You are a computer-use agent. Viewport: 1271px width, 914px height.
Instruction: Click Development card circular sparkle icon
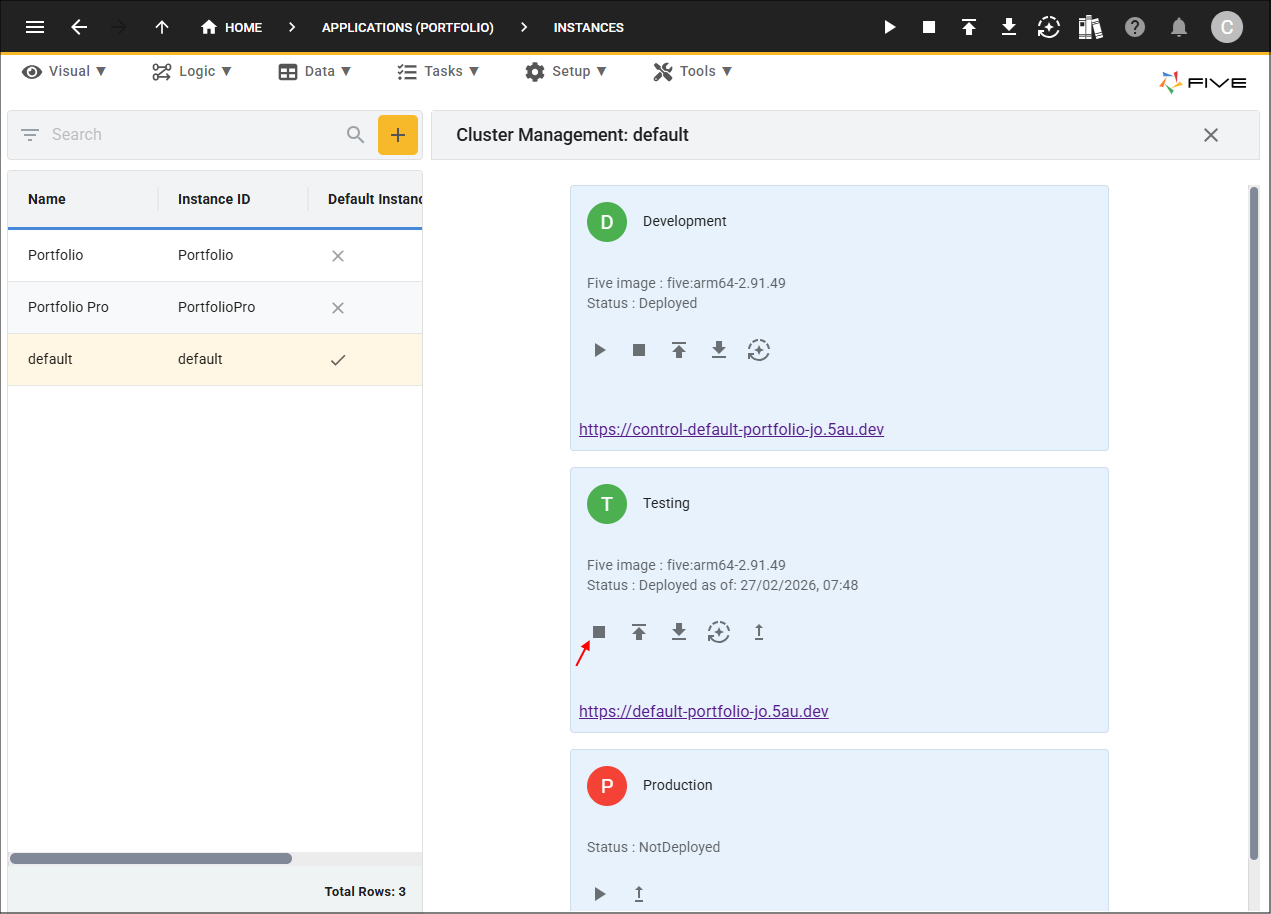coord(759,350)
